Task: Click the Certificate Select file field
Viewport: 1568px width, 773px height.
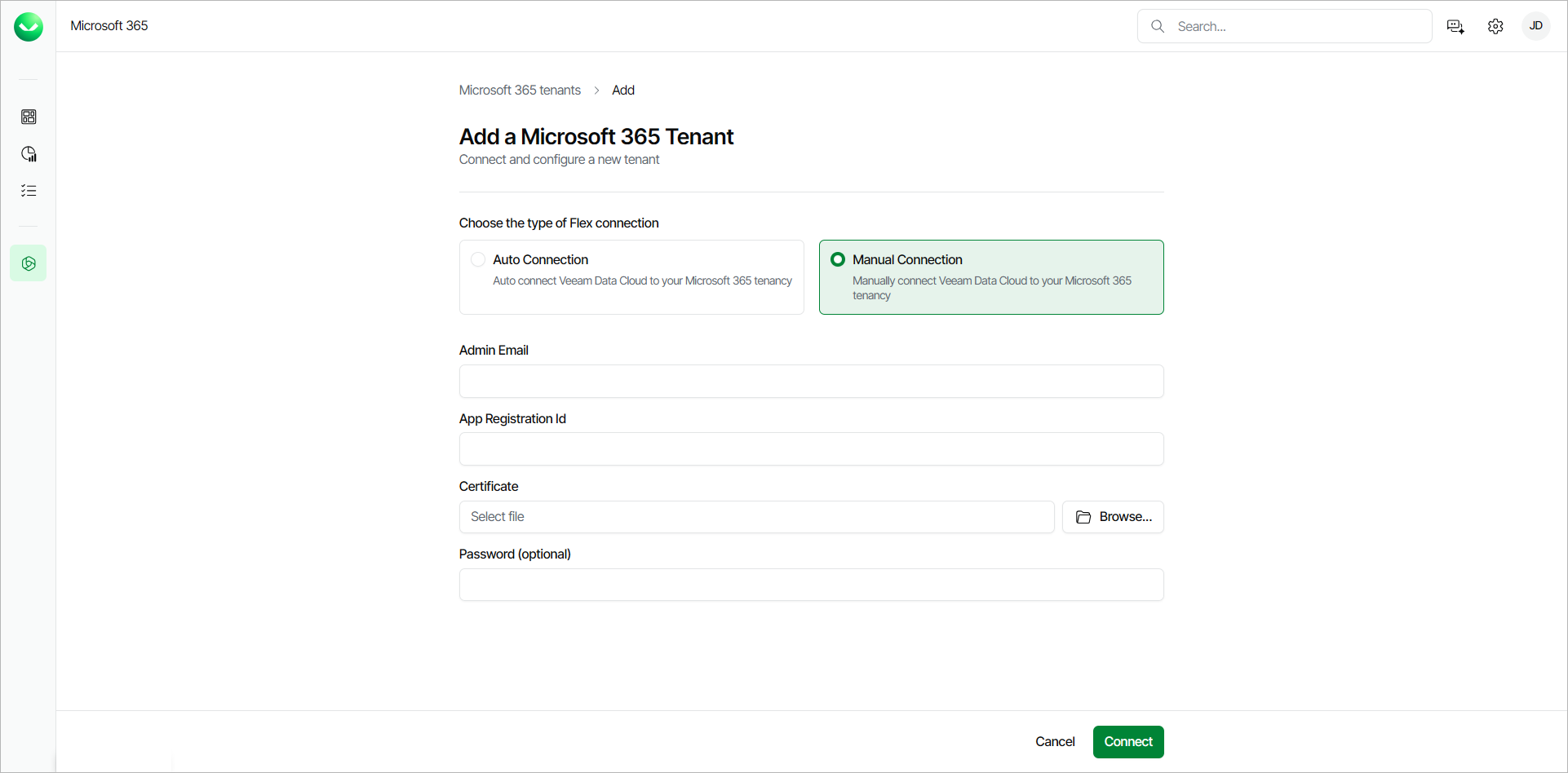Action: click(756, 517)
